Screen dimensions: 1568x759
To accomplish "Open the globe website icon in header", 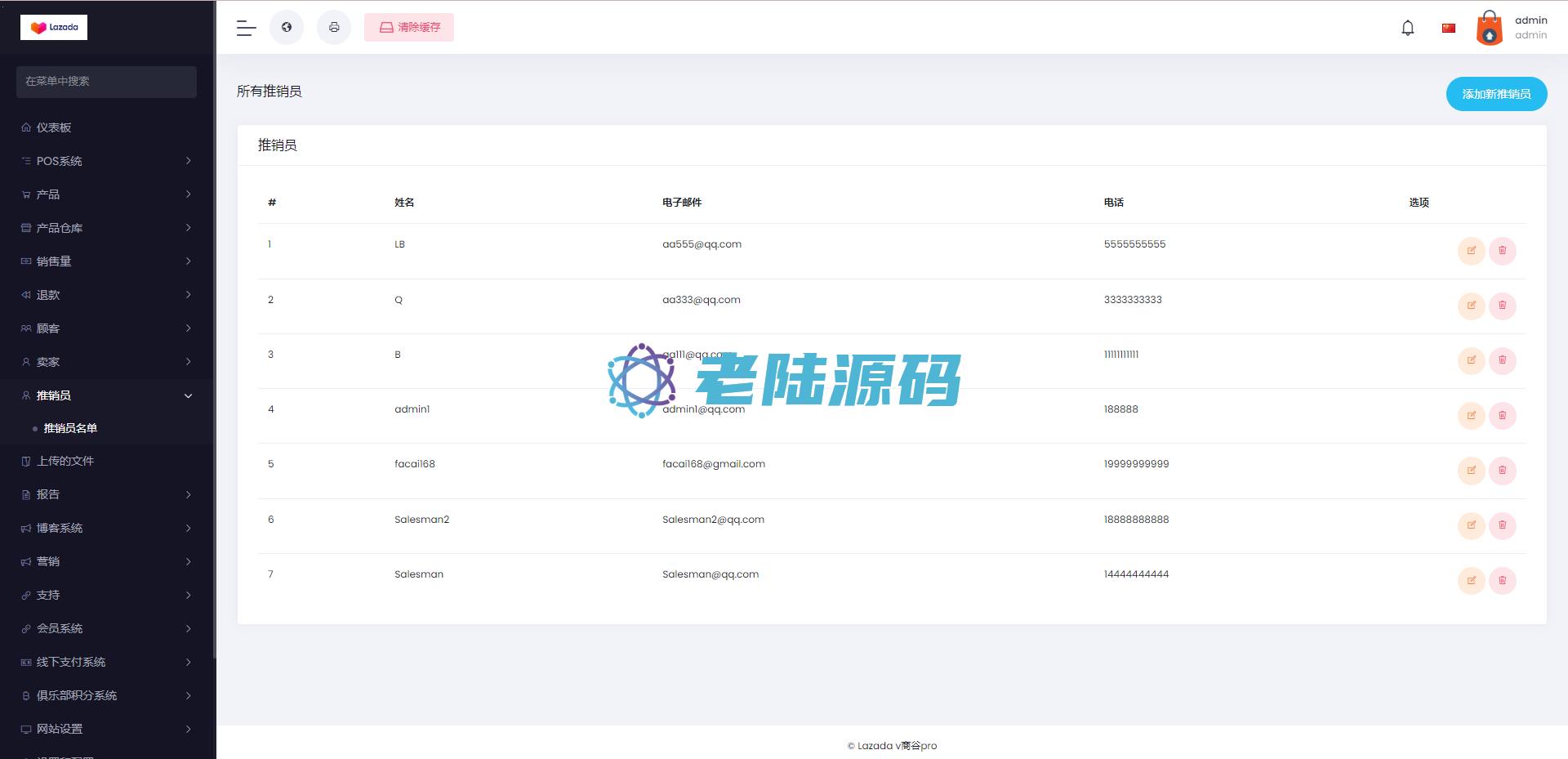I will tap(287, 28).
